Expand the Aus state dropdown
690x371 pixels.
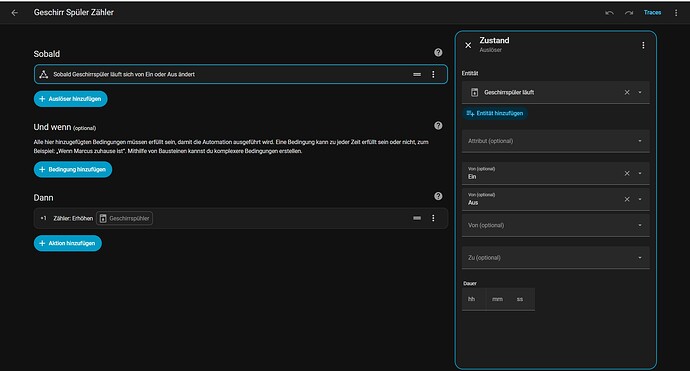640,199
